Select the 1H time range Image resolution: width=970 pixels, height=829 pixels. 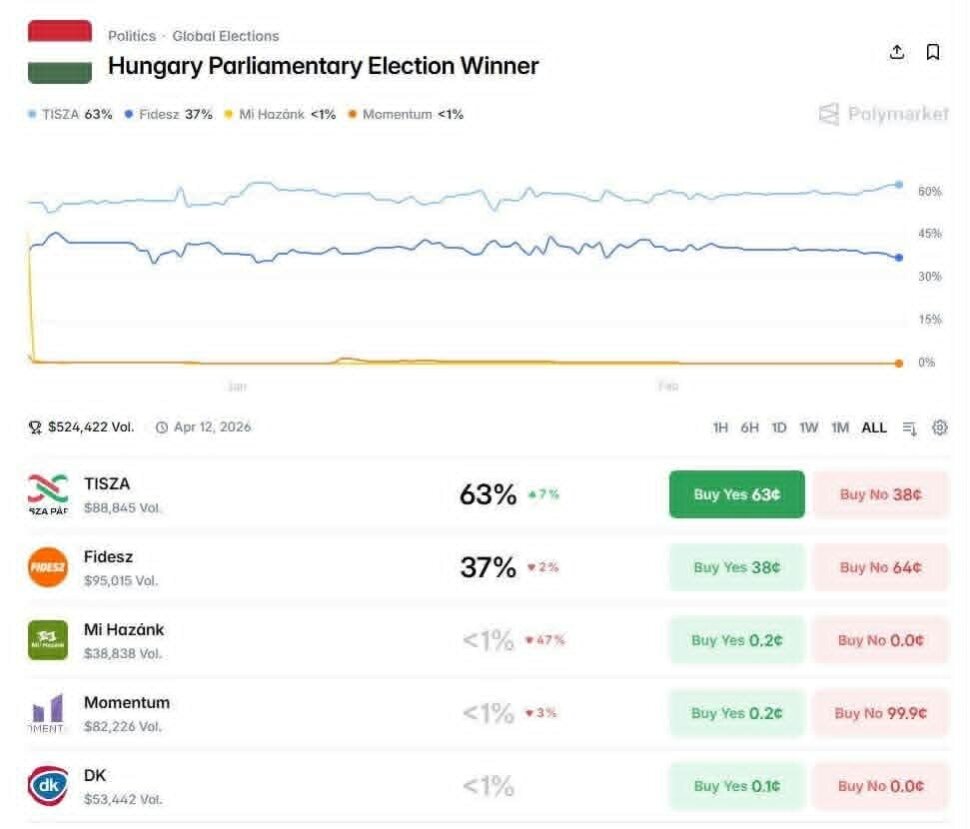pos(720,427)
